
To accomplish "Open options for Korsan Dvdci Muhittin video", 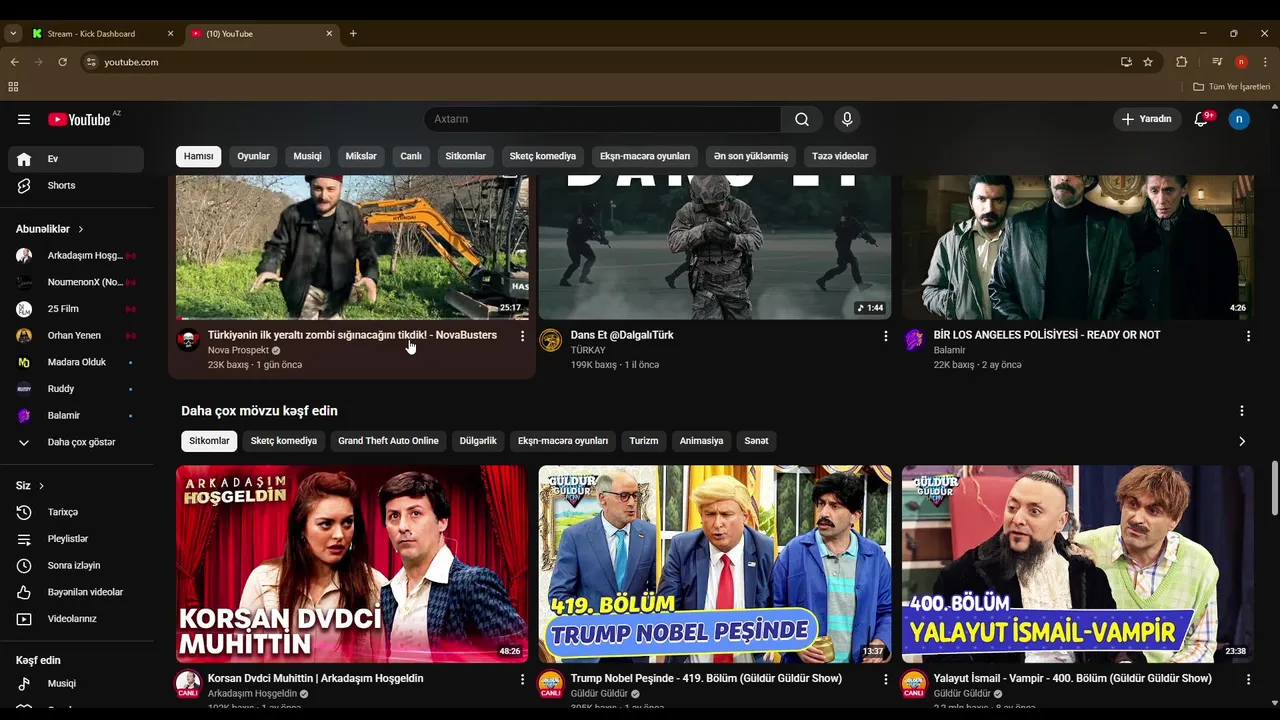I will (x=522, y=679).
